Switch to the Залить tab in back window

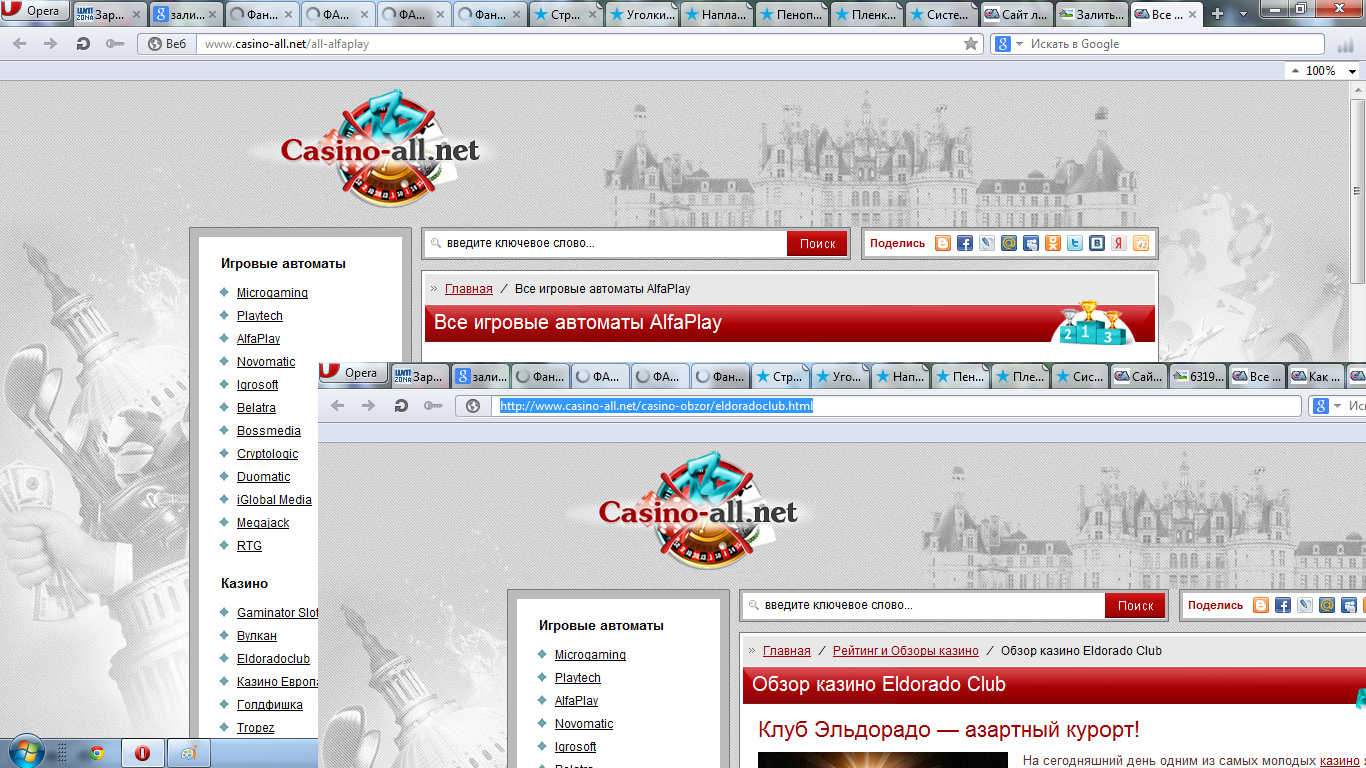[x=1092, y=15]
